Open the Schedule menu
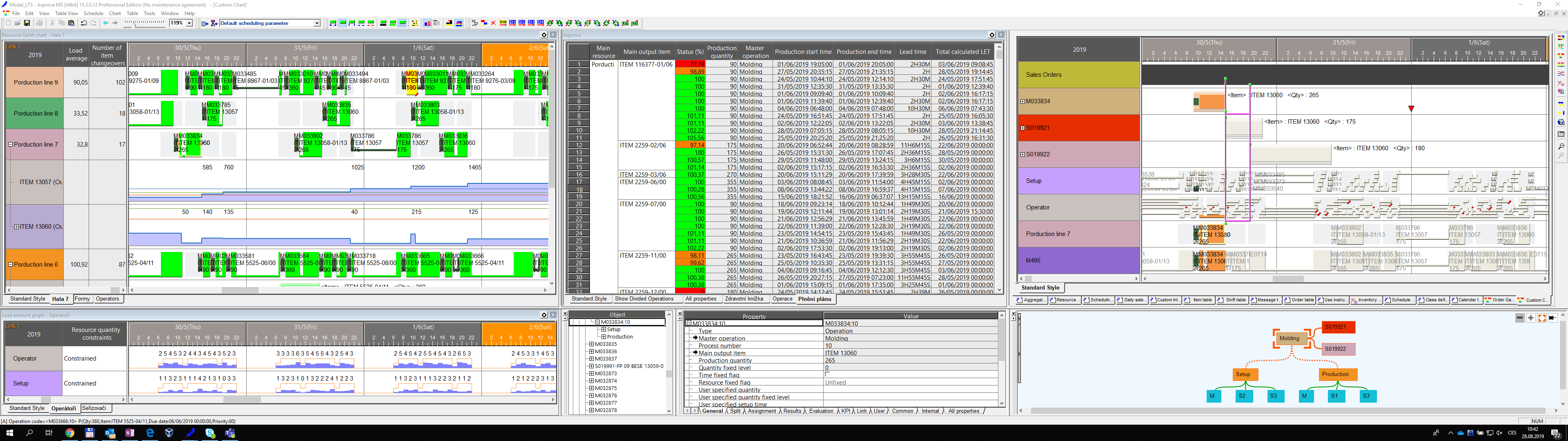Viewport: 1568px width, 441px height. pyautogui.click(x=93, y=13)
